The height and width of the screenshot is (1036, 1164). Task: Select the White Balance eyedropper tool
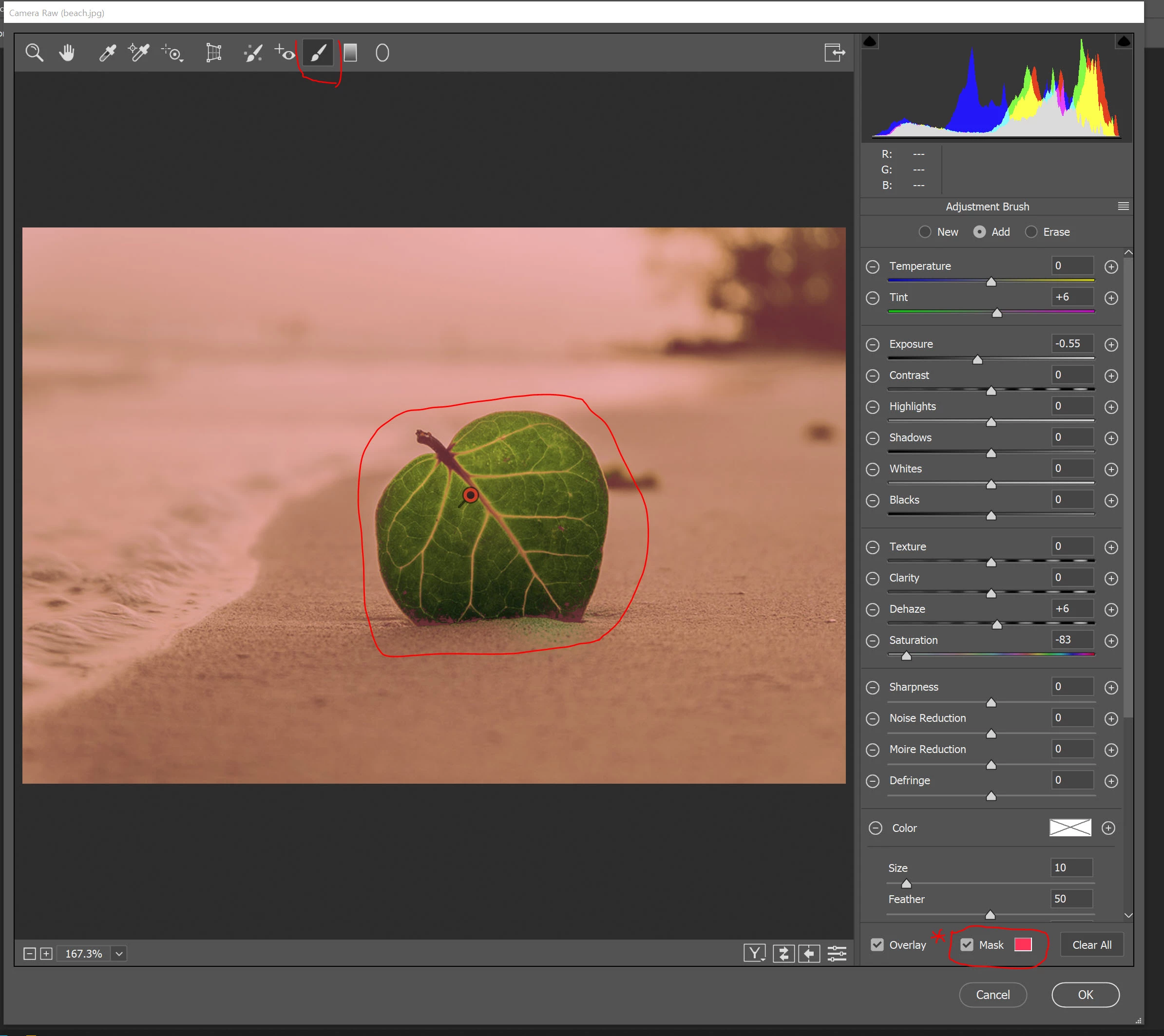107,53
